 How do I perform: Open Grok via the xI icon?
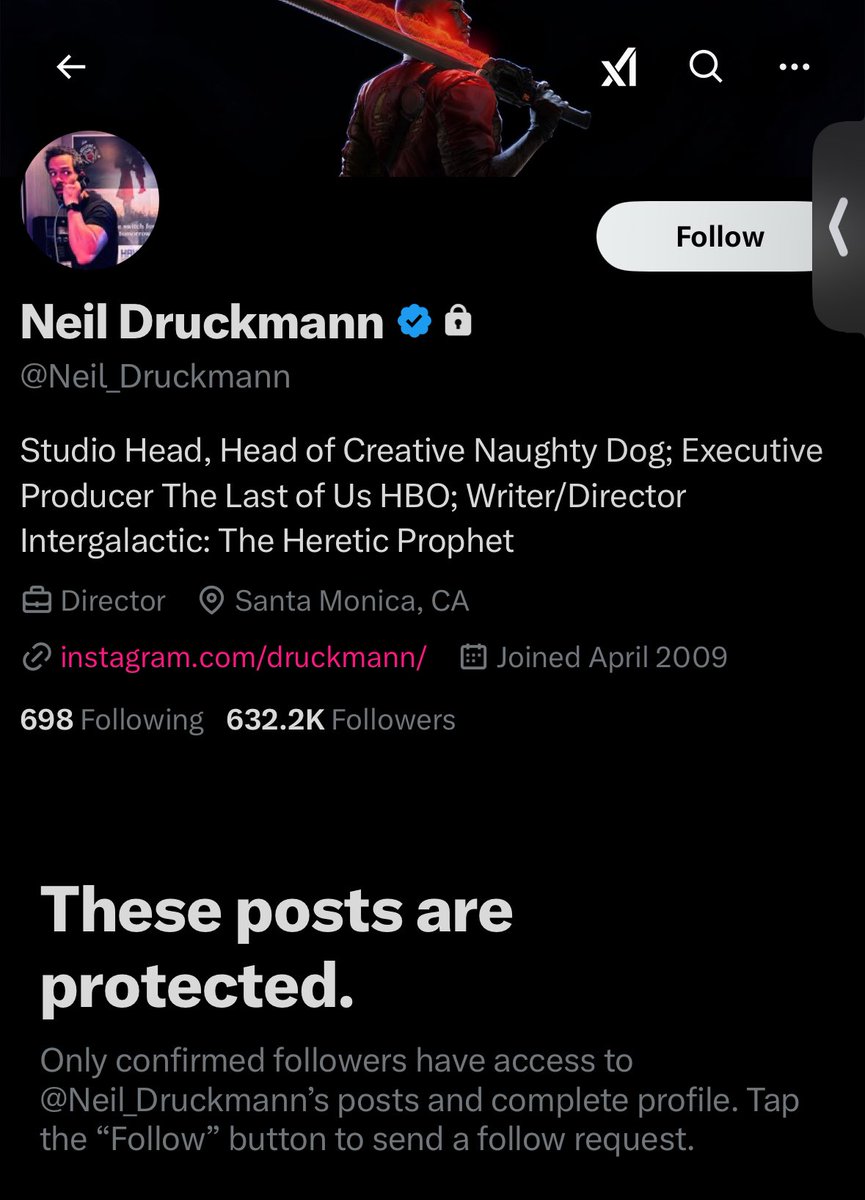pyautogui.click(x=619, y=68)
